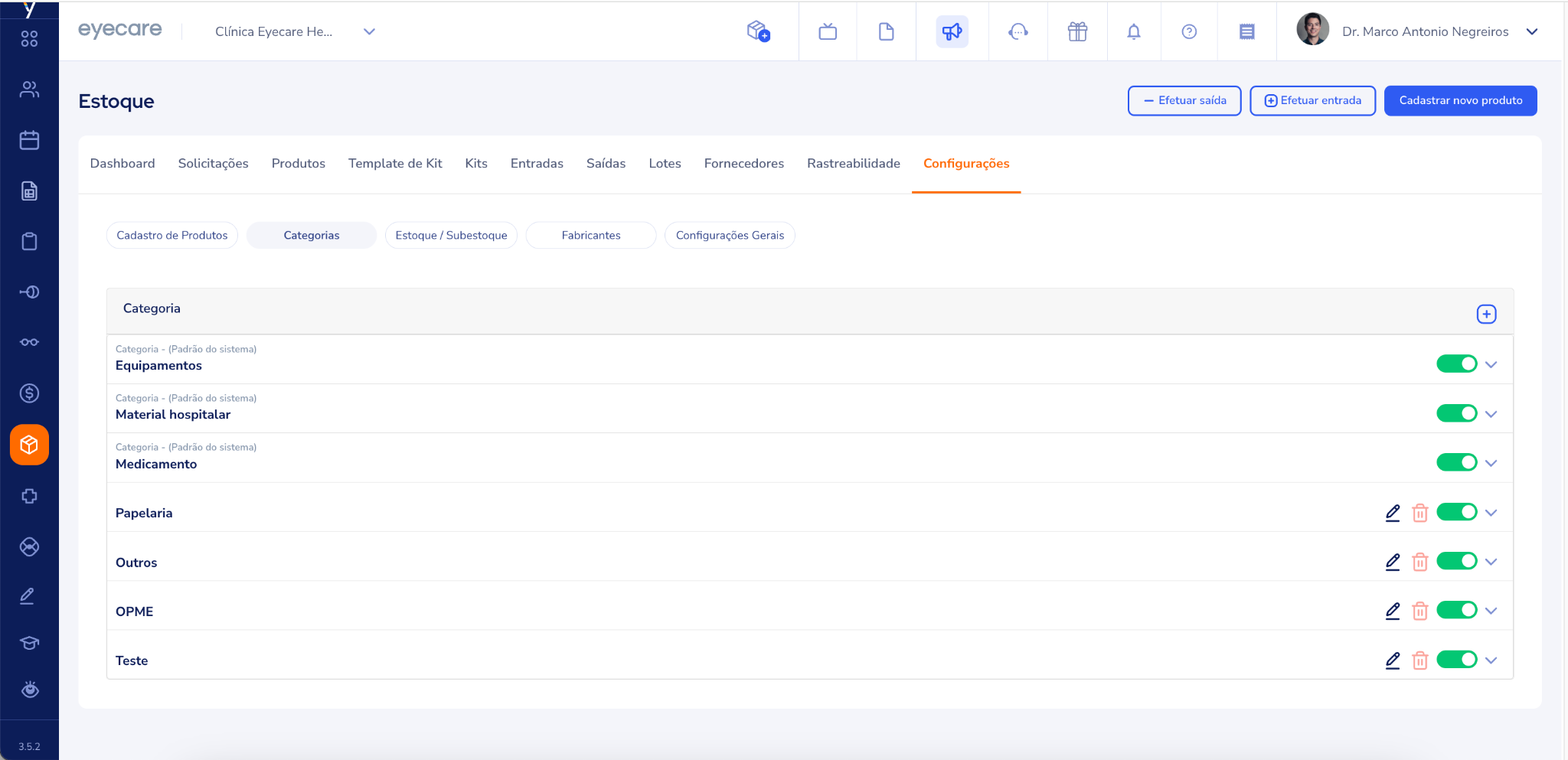Disable the Equipamentos category toggle

(1456, 364)
